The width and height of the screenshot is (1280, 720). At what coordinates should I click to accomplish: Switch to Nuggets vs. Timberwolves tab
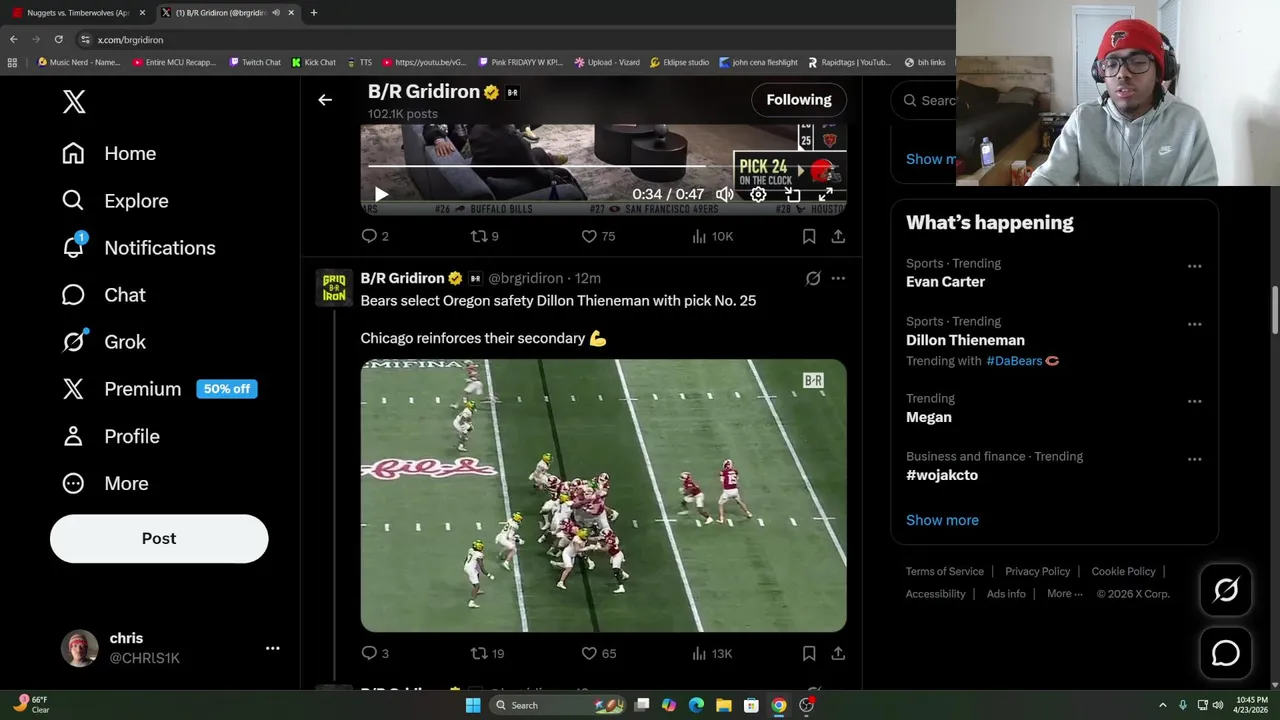click(x=78, y=12)
